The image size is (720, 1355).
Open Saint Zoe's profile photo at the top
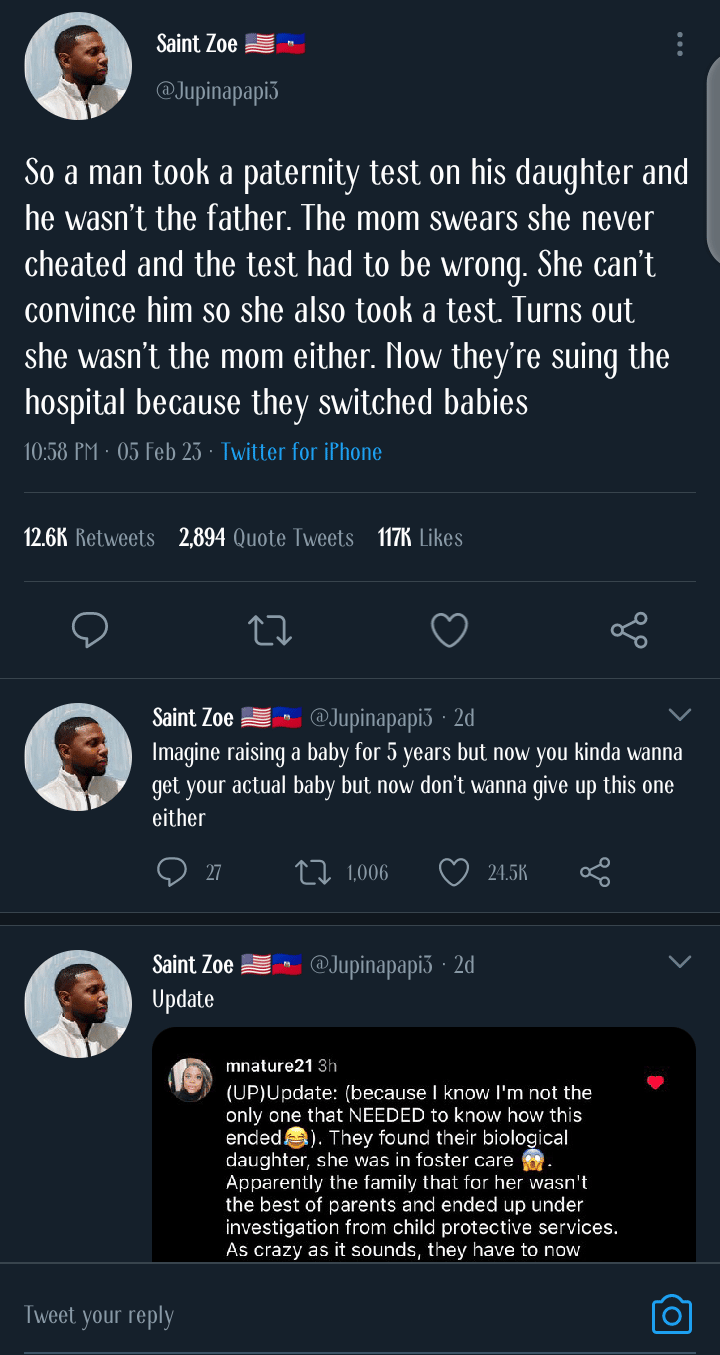(x=78, y=67)
